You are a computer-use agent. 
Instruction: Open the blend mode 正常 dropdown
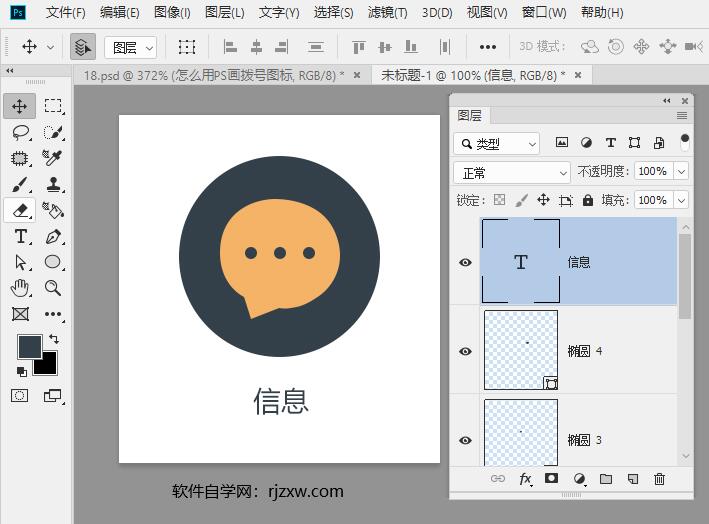511,172
